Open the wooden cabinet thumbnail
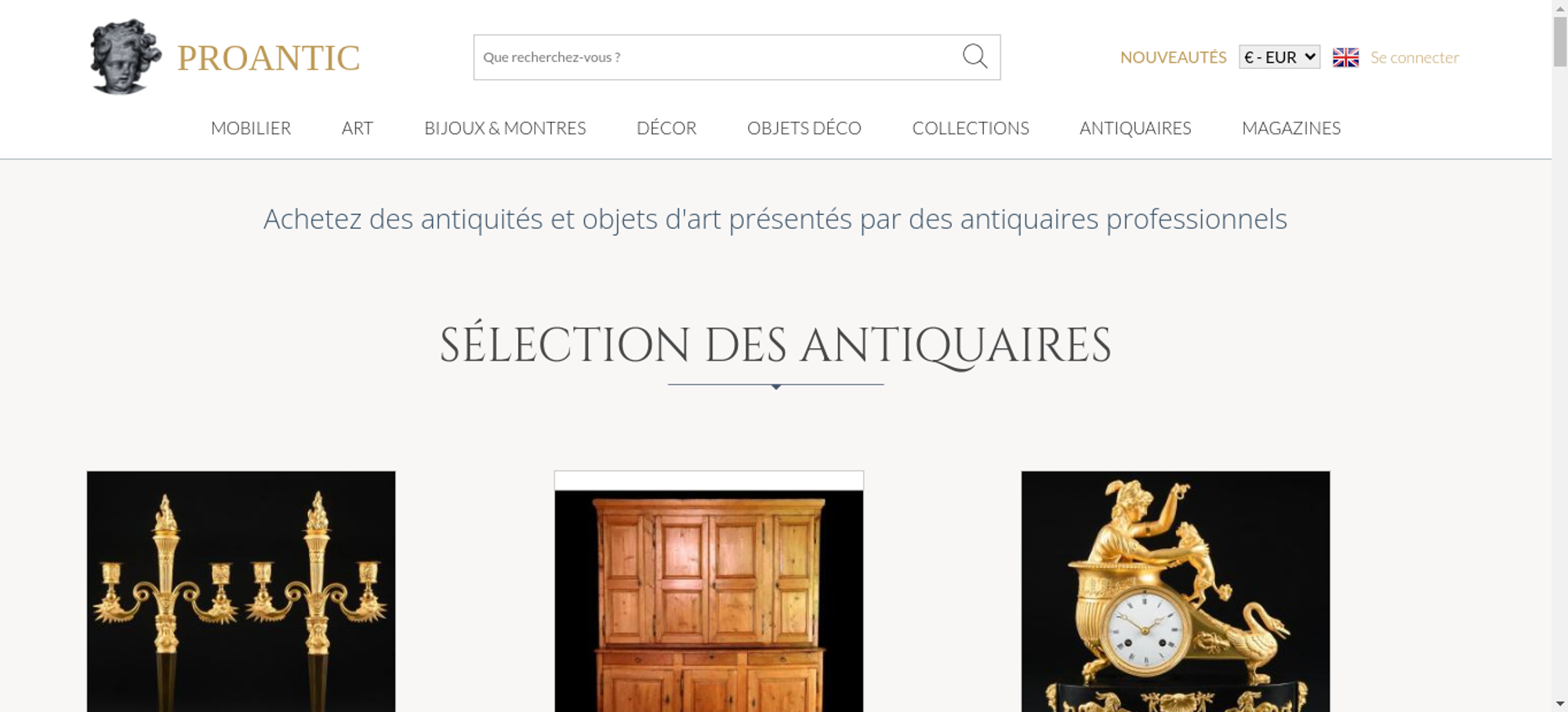The image size is (1568, 712). [709, 591]
